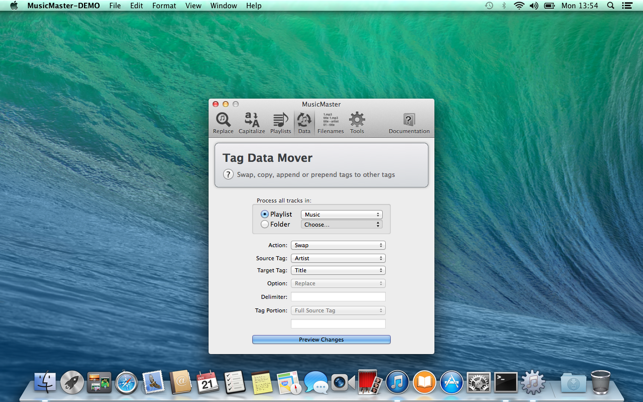Open the Filenames tool

pos(331,123)
